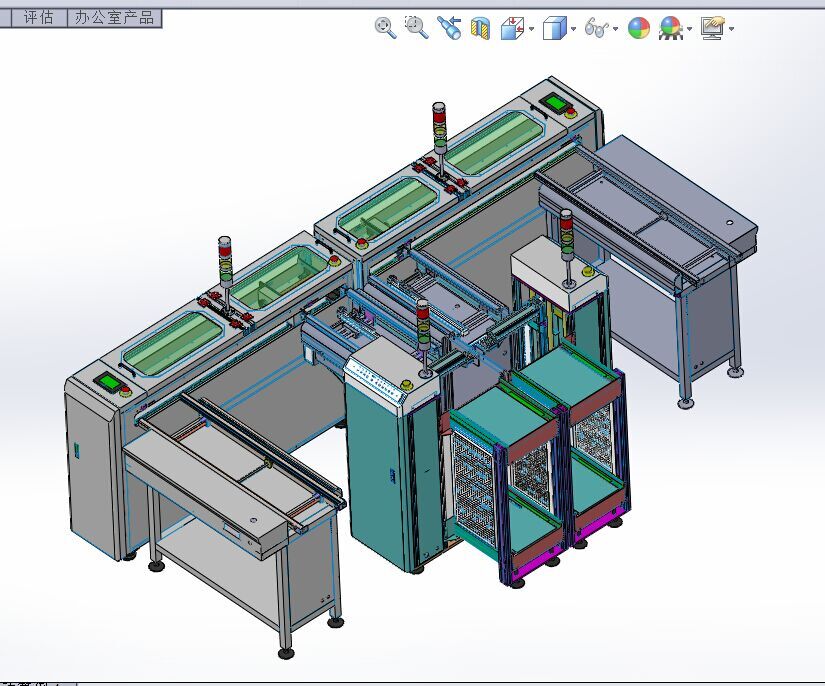Open the View Settings dropdown arrow
Viewport: 825px width, 686px height.
coord(731,29)
